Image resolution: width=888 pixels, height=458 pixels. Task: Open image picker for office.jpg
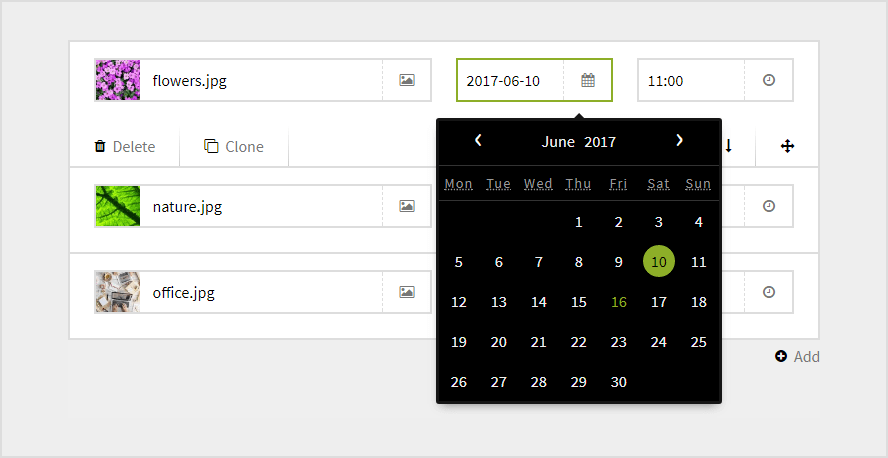(x=407, y=292)
